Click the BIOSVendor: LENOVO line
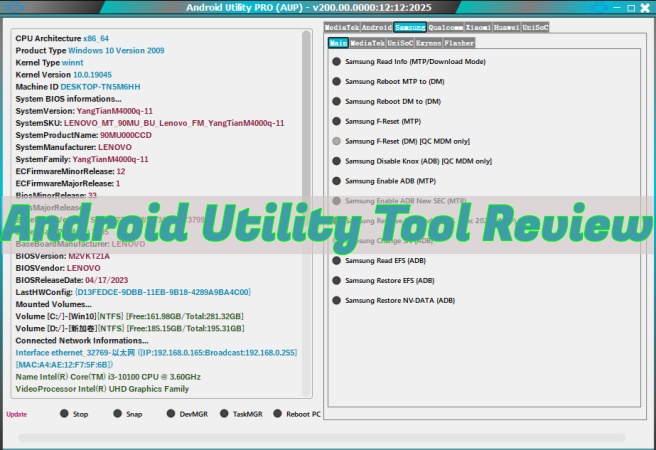 coord(58,268)
